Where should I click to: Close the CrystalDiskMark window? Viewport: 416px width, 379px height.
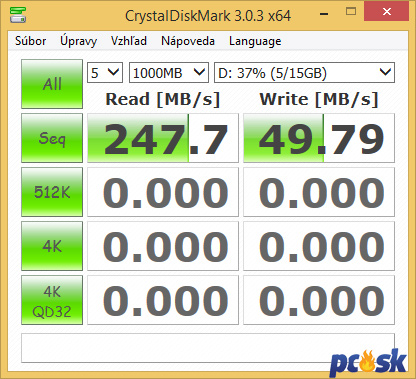[x=387, y=12]
